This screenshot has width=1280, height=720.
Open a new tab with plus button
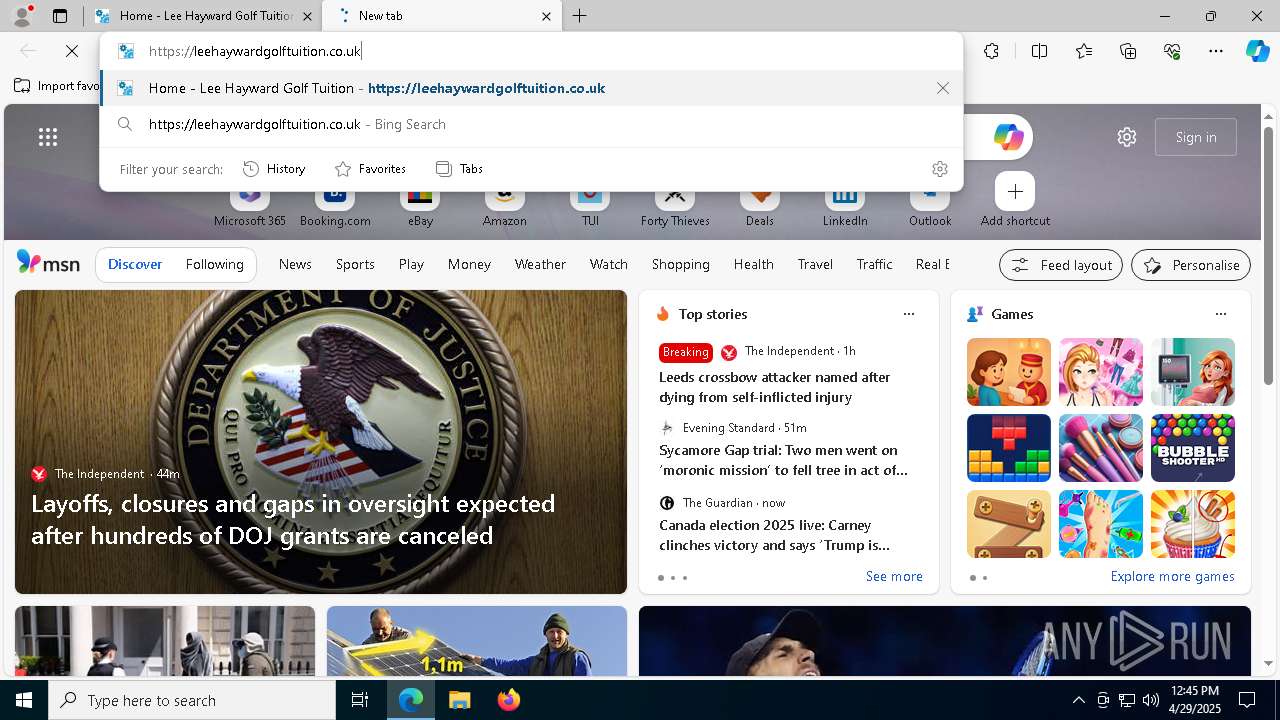580,16
